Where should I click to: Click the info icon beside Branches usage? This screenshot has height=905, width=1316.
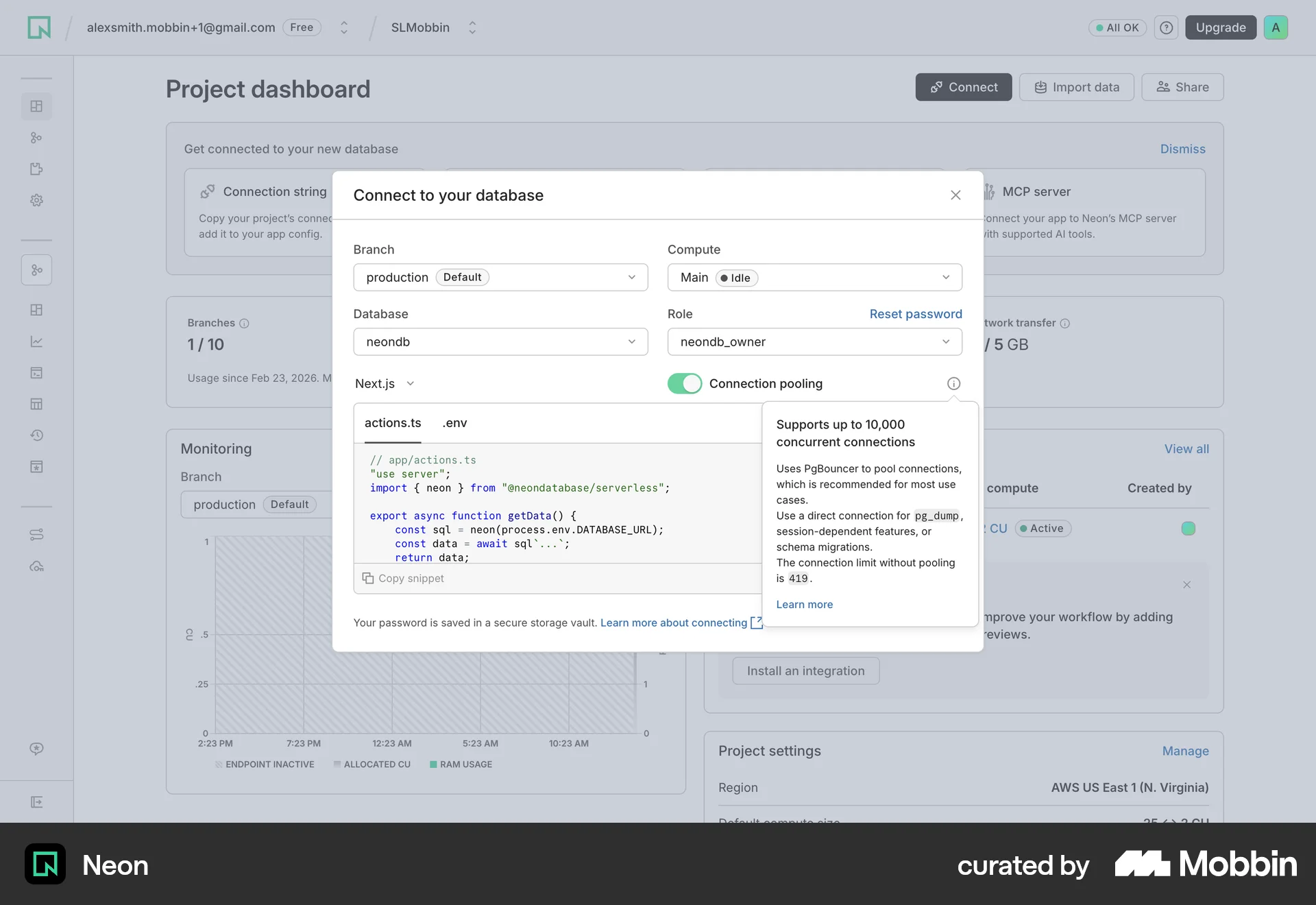pos(244,323)
